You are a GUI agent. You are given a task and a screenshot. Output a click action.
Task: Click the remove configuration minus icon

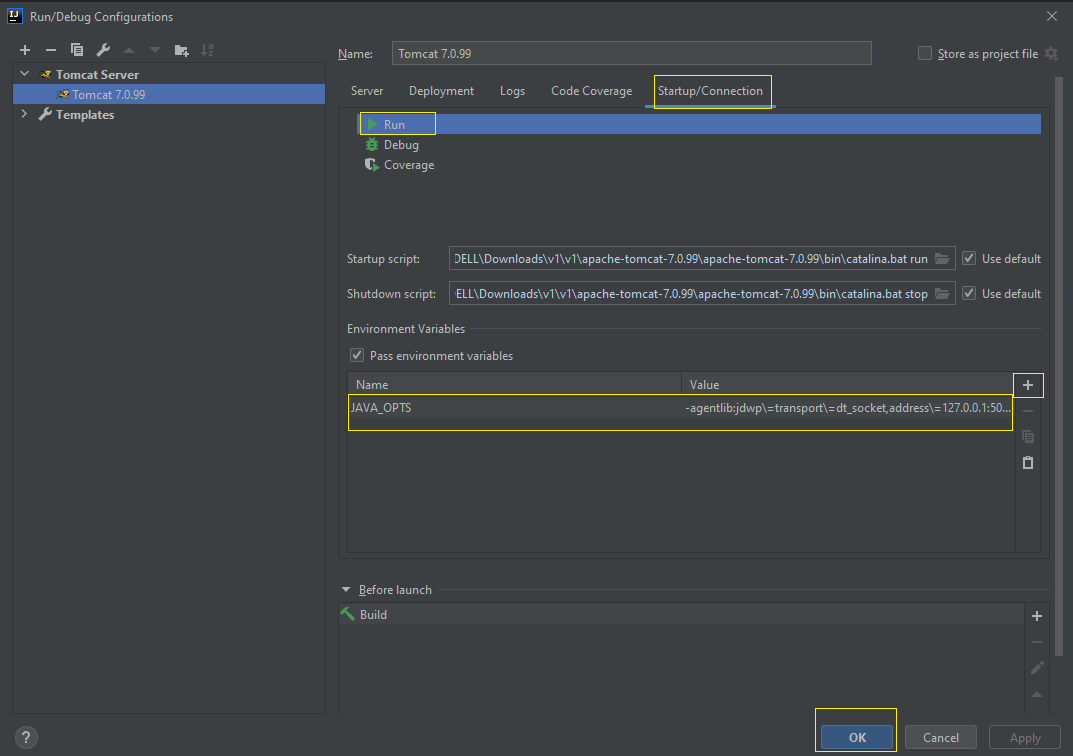pos(51,50)
